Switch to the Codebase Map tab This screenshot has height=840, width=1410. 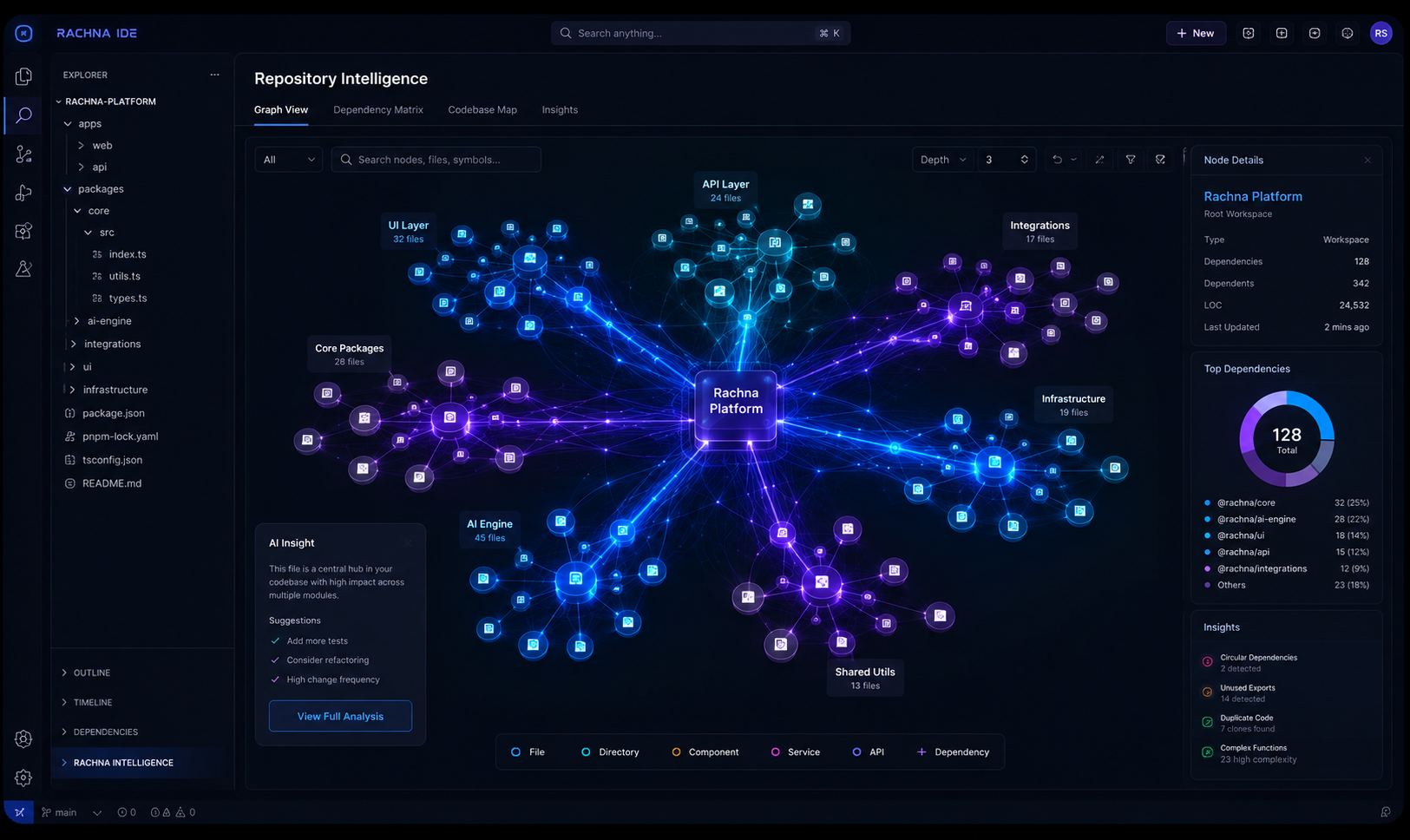(x=482, y=110)
